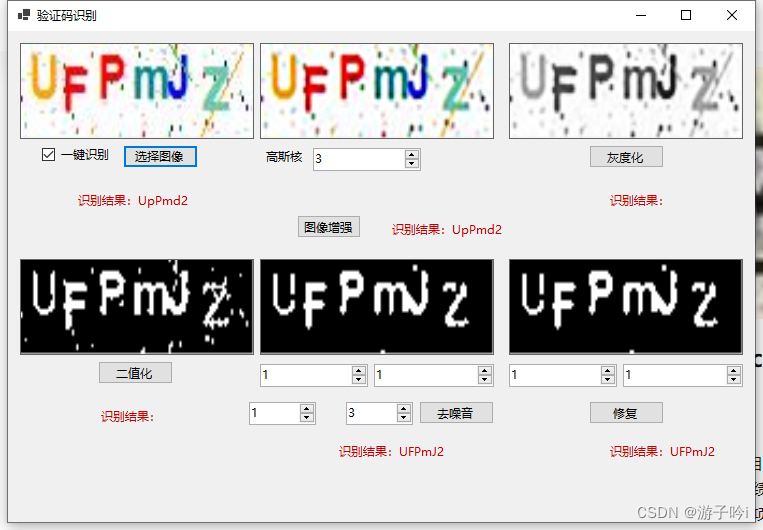Click up arrow of first field under repaired image
This screenshot has height=530, width=763.
608,371
